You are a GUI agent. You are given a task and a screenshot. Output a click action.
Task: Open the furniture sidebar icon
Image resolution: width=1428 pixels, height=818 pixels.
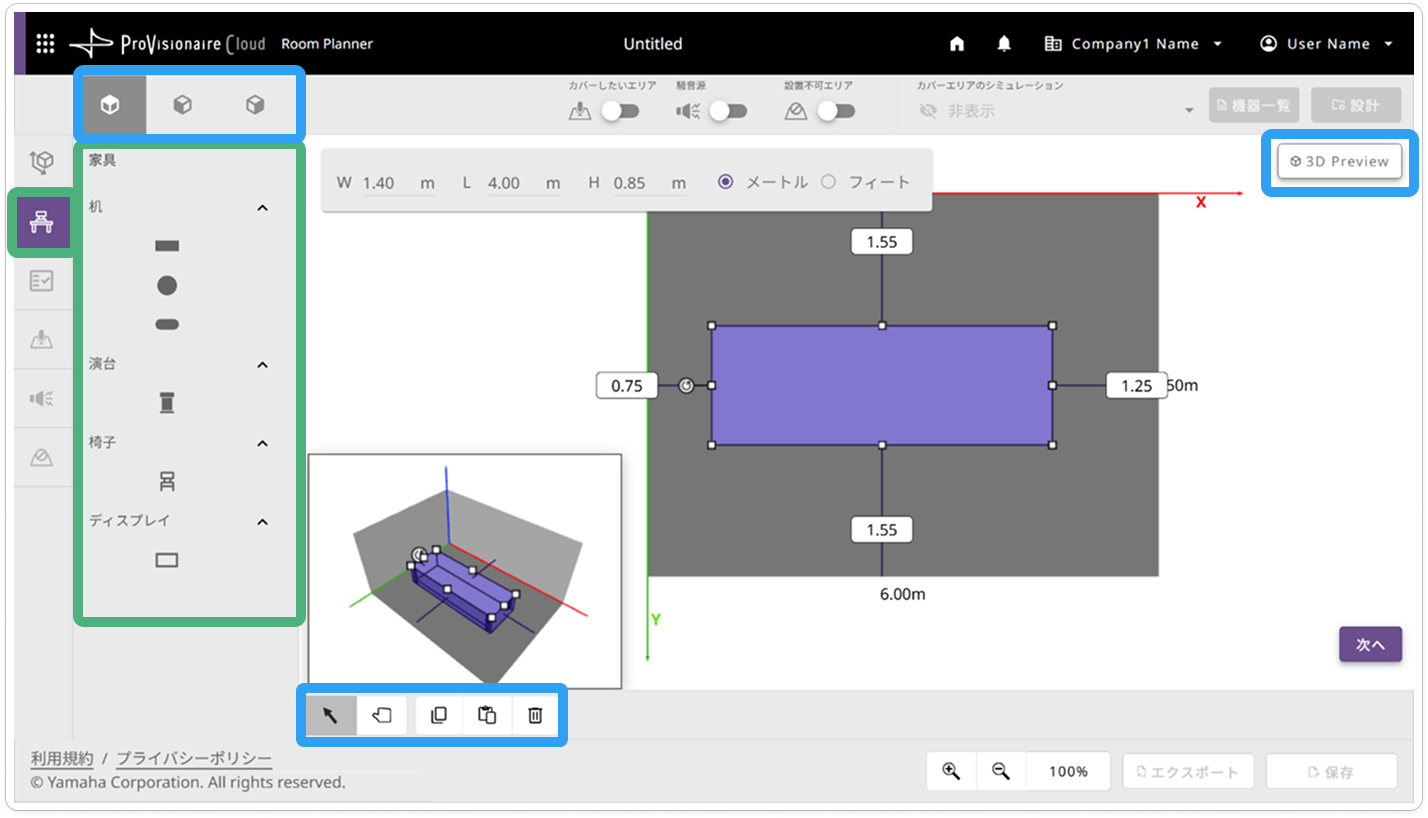tap(41, 222)
